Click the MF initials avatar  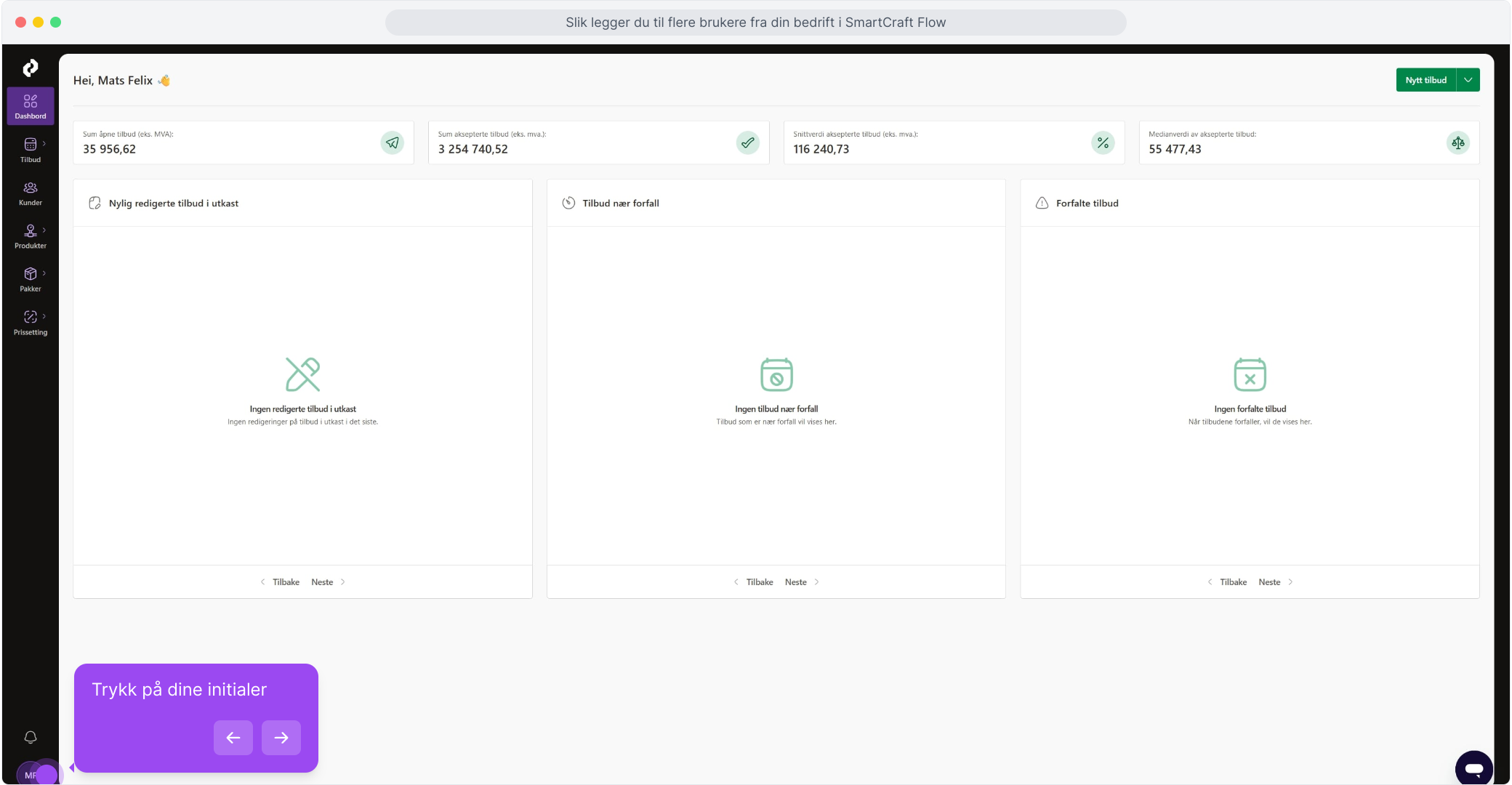click(x=31, y=775)
